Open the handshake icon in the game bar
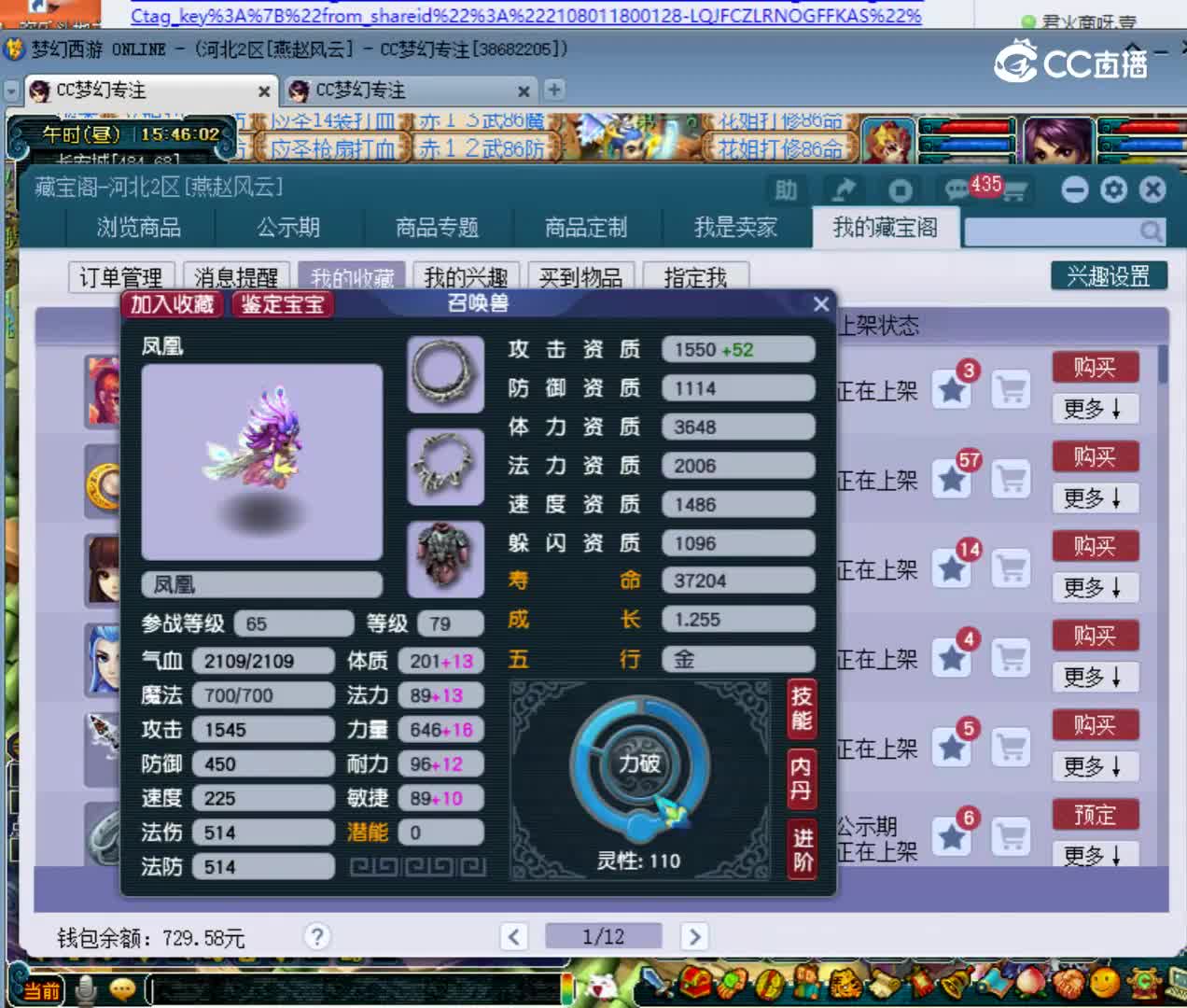Viewport: 1187px width, 1008px height. point(1069,984)
